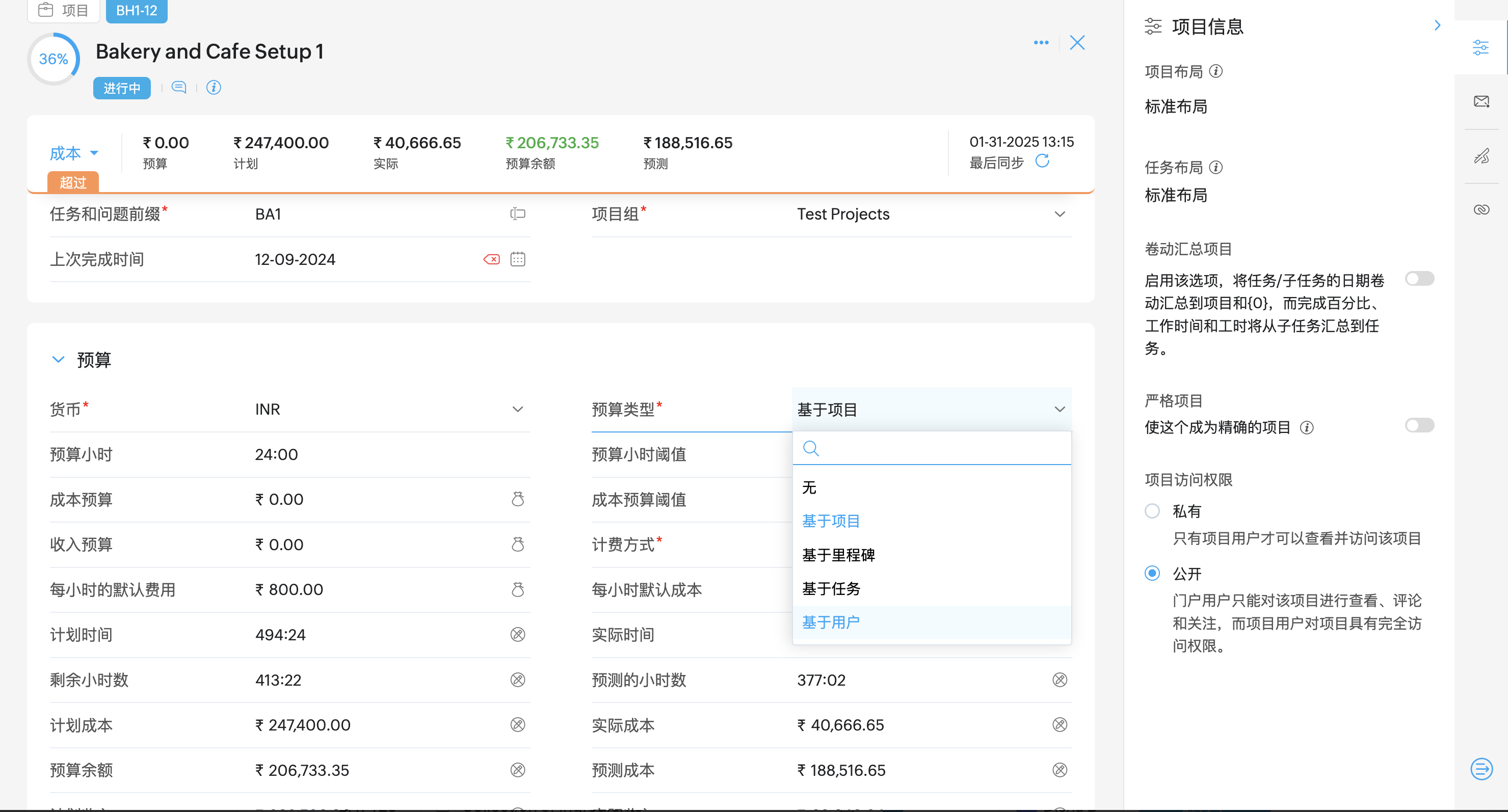1508x812 pixels.
Task: Click the link icon in the right sidebar
Action: tap(1481, 209)
